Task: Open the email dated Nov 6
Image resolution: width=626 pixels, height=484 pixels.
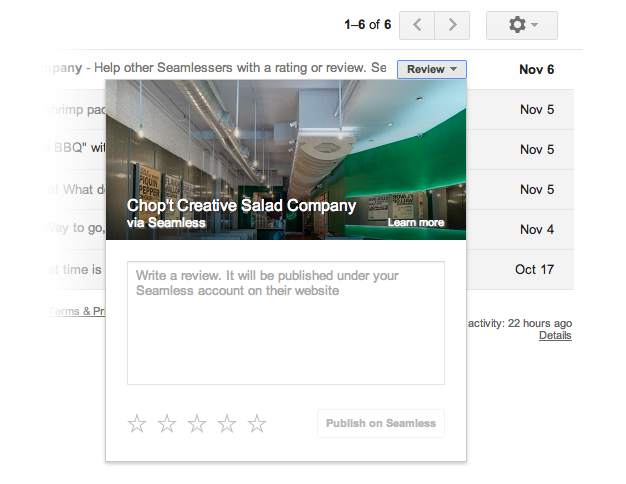Action: [537, 69]
